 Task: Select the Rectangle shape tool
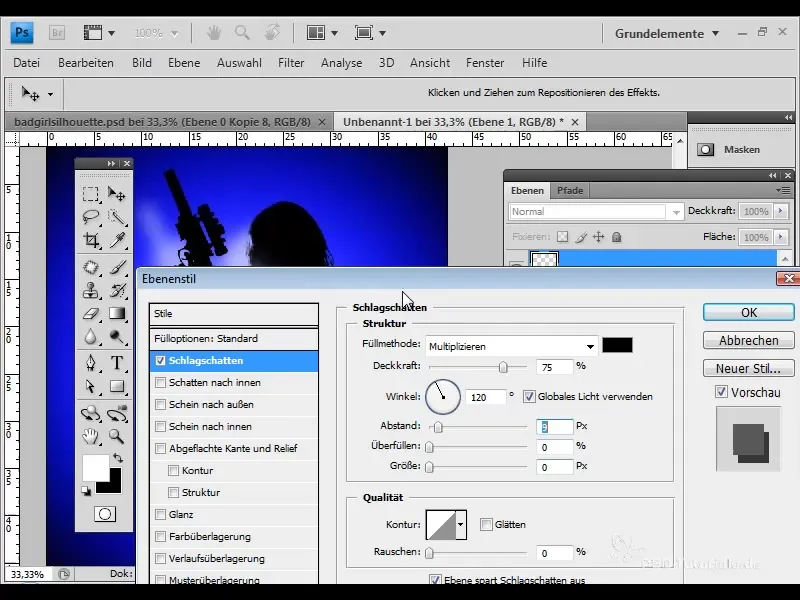(x=117, y=386)
